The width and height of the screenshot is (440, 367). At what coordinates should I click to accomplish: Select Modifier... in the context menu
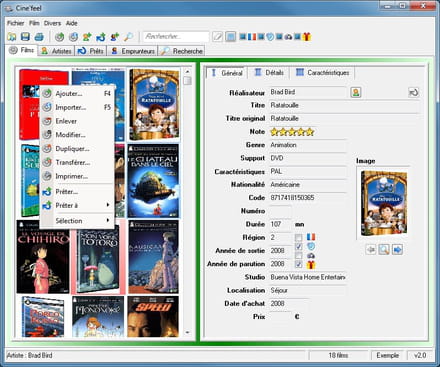coord(77,135)
